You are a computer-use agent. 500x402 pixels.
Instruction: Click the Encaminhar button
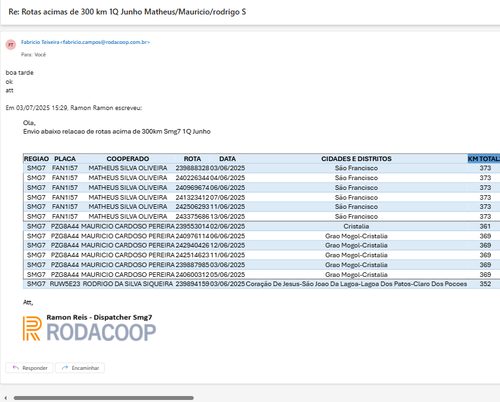tap(80, 368)
